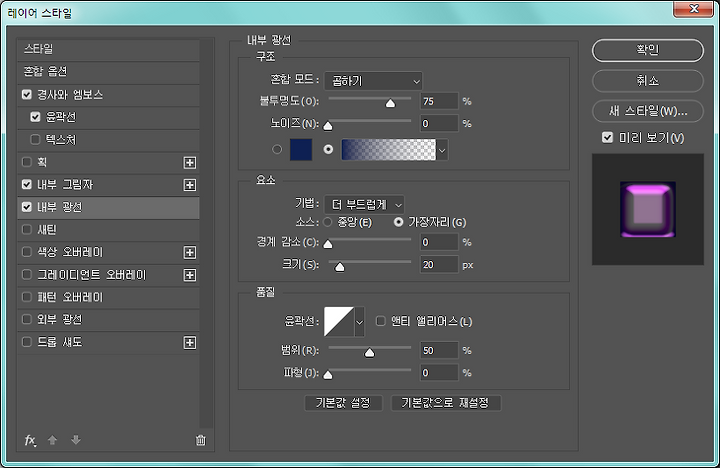This screenshot has width=720, height=468.
Task: Enable the 패턴 오버레이 checkbox
Action: [x=27, y=297]
